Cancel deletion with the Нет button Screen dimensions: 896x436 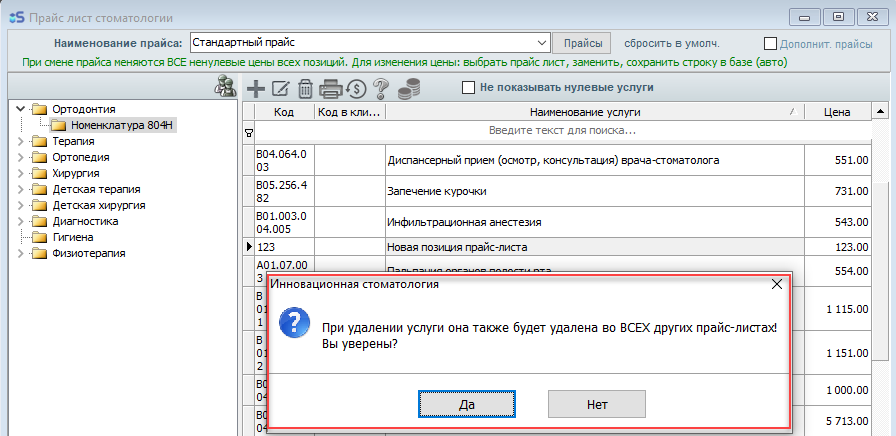(x=597, y=403)
